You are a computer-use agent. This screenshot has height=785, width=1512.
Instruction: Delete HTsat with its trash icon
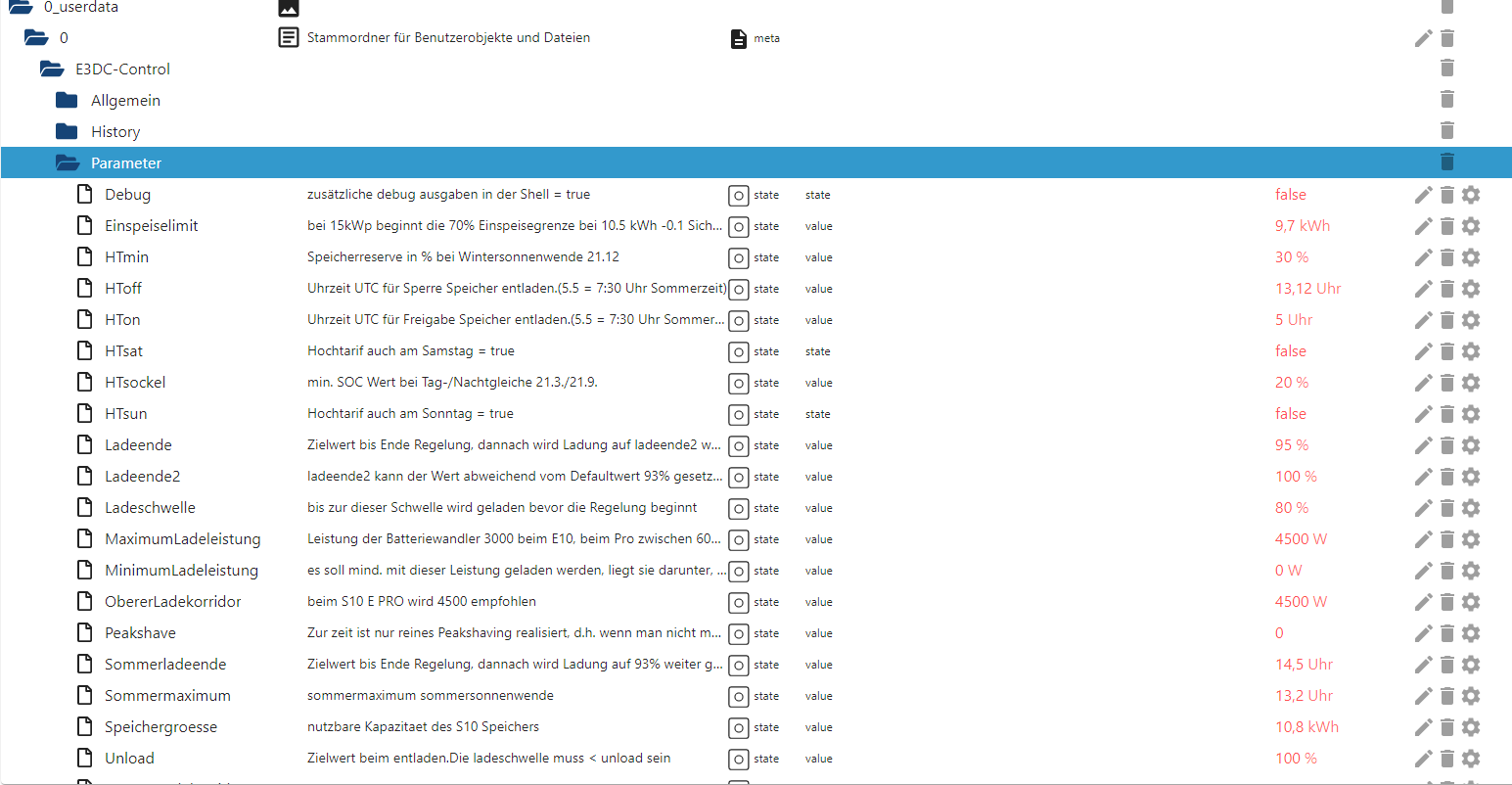[x=1447, y=351]
